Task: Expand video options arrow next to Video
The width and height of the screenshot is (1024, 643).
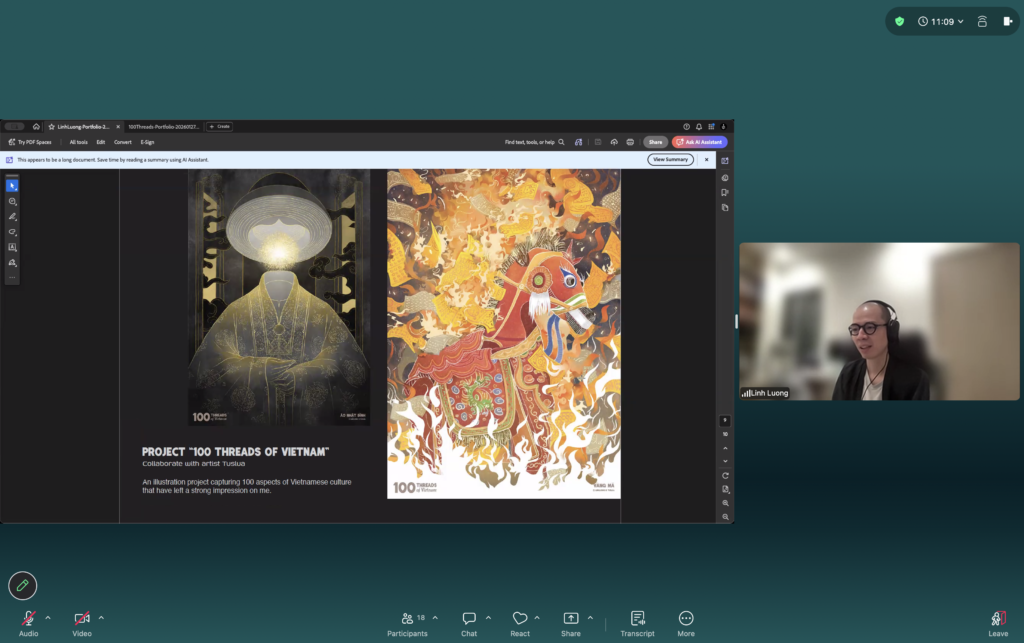Action: 101,618
